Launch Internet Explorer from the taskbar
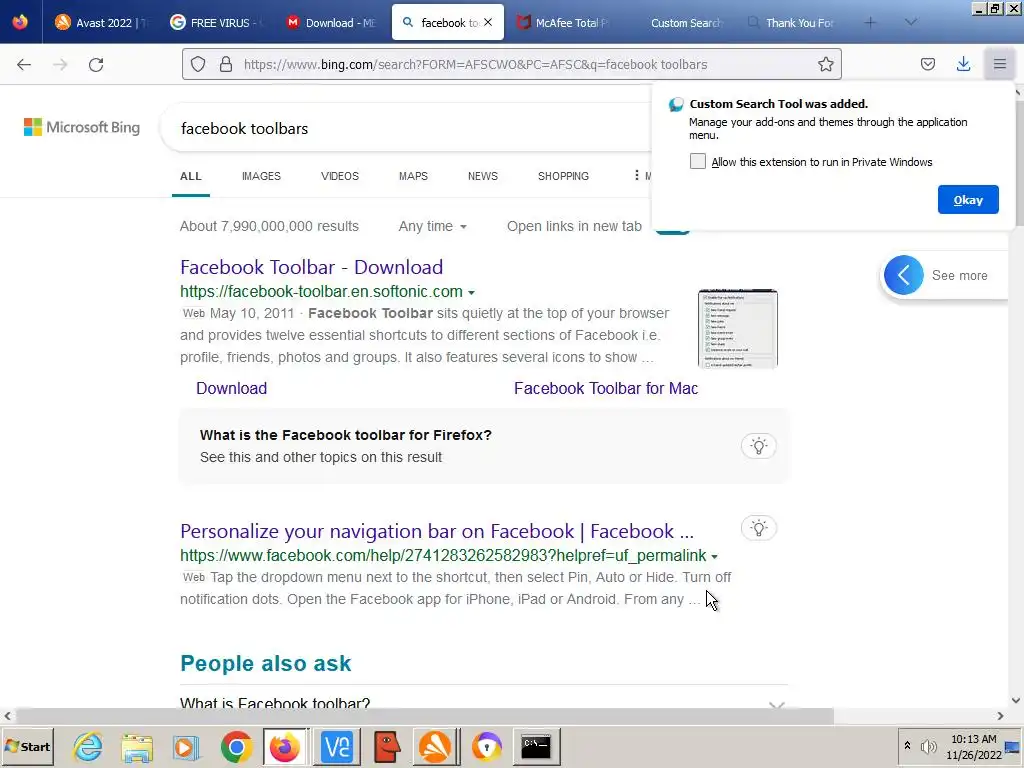1024x768 pixels. click(88, 746)
